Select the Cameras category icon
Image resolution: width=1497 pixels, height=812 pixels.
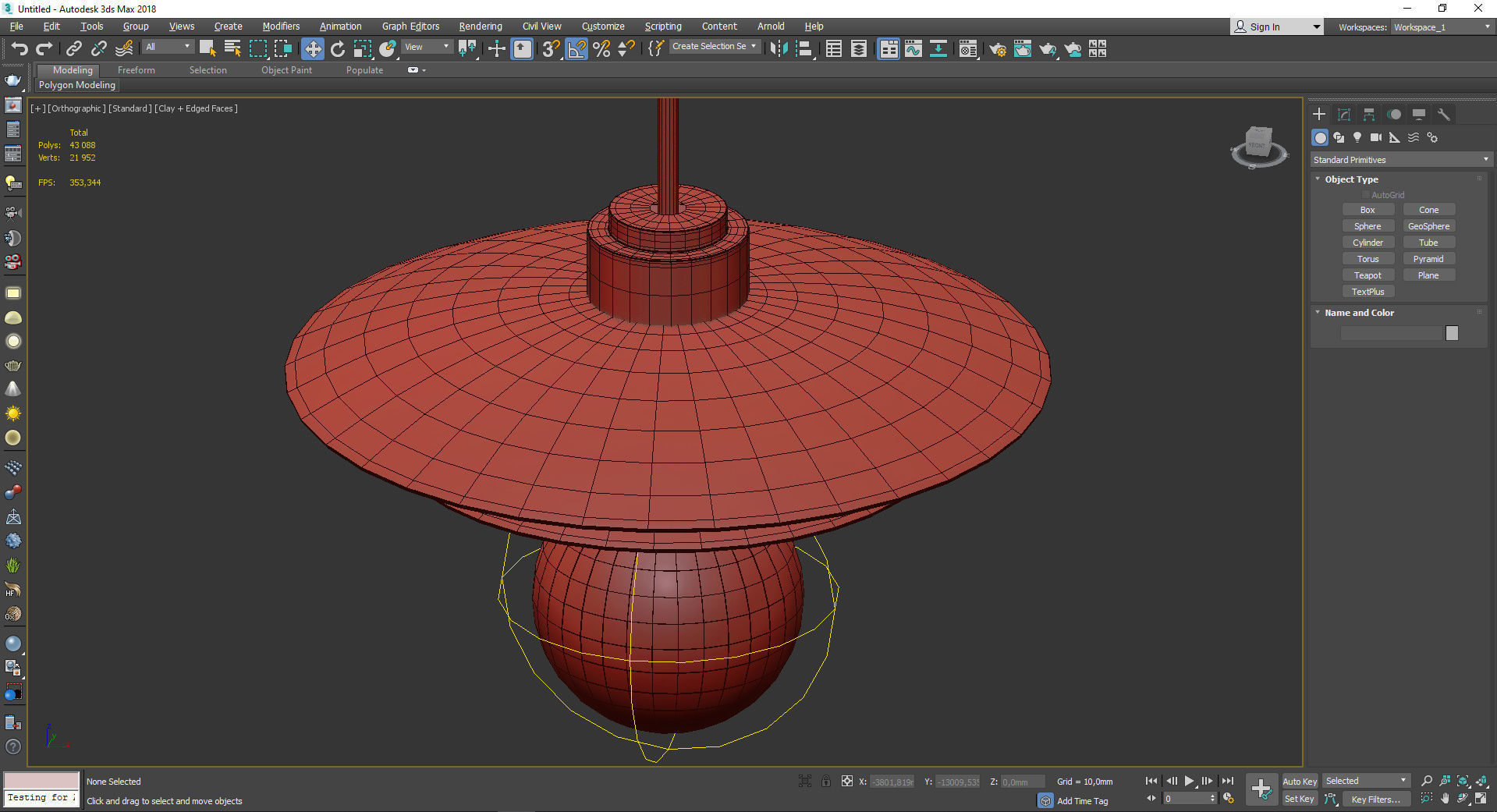1376,137
